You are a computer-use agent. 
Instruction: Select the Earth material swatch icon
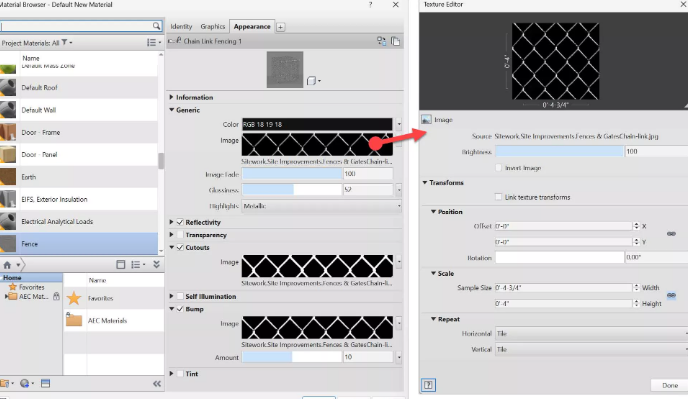pos(8,177)
